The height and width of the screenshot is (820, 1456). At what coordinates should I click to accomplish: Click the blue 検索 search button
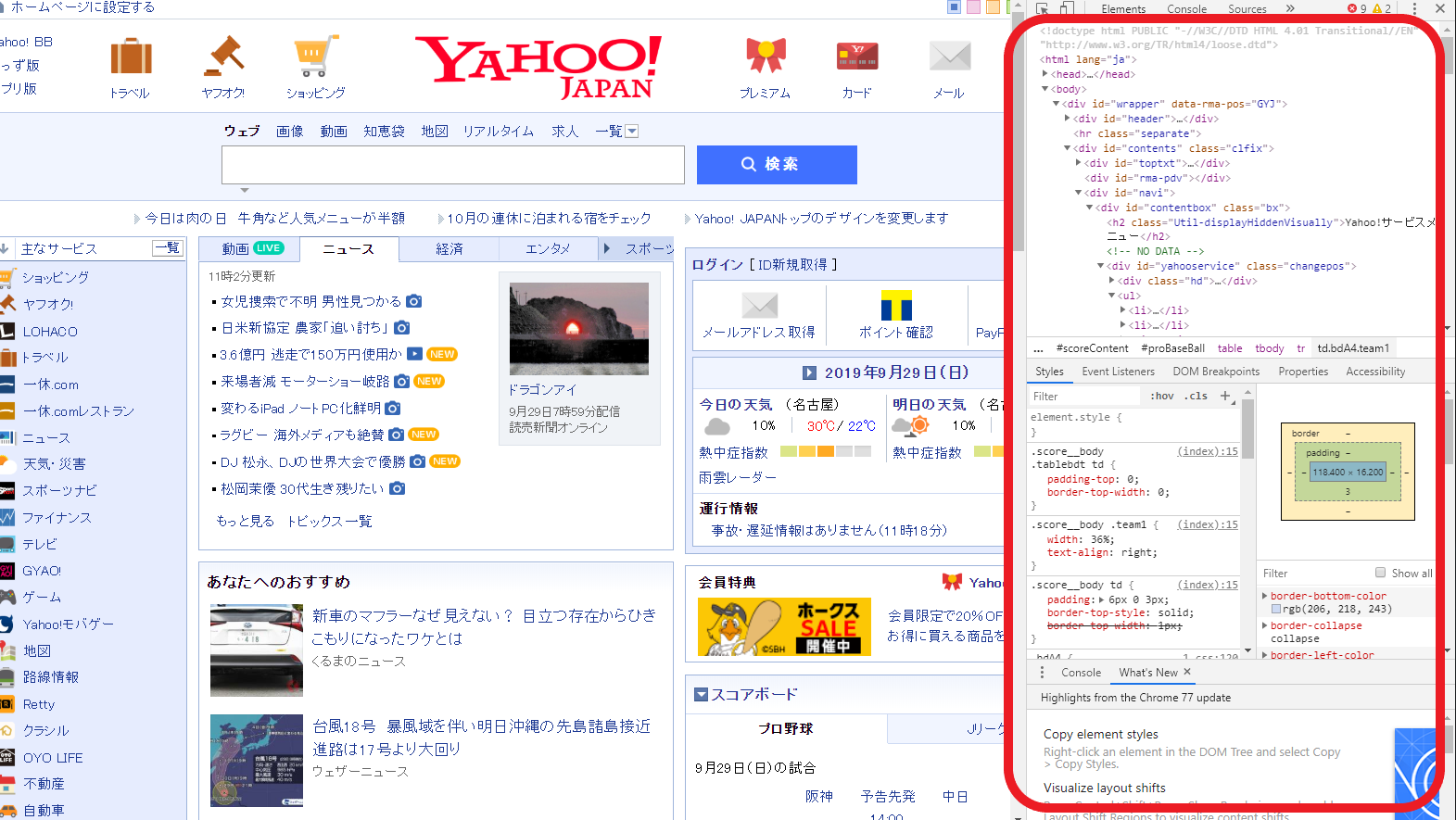[x=777, y=164]
